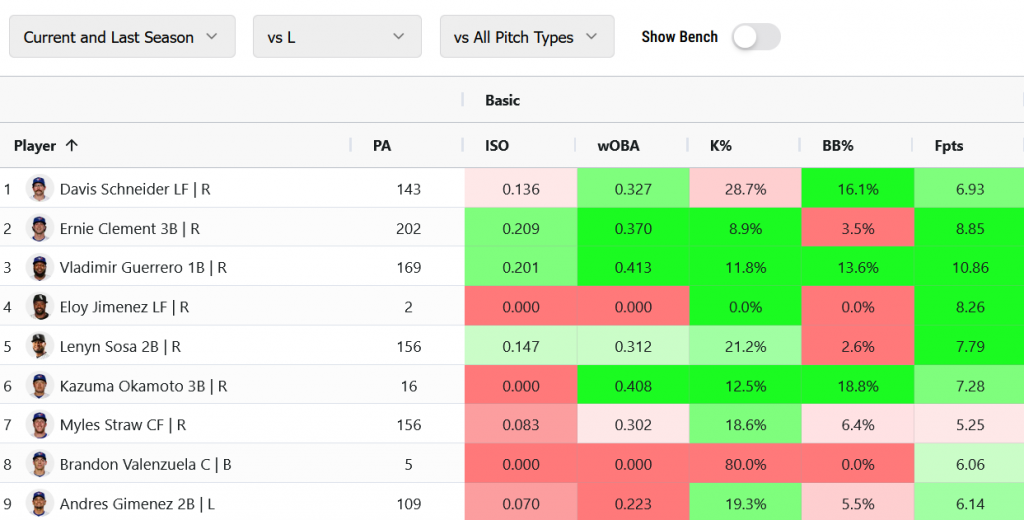Click Ernie Clement's headshot icon
This screenshot has height=520, width=1024.
[x=39, y=228]
